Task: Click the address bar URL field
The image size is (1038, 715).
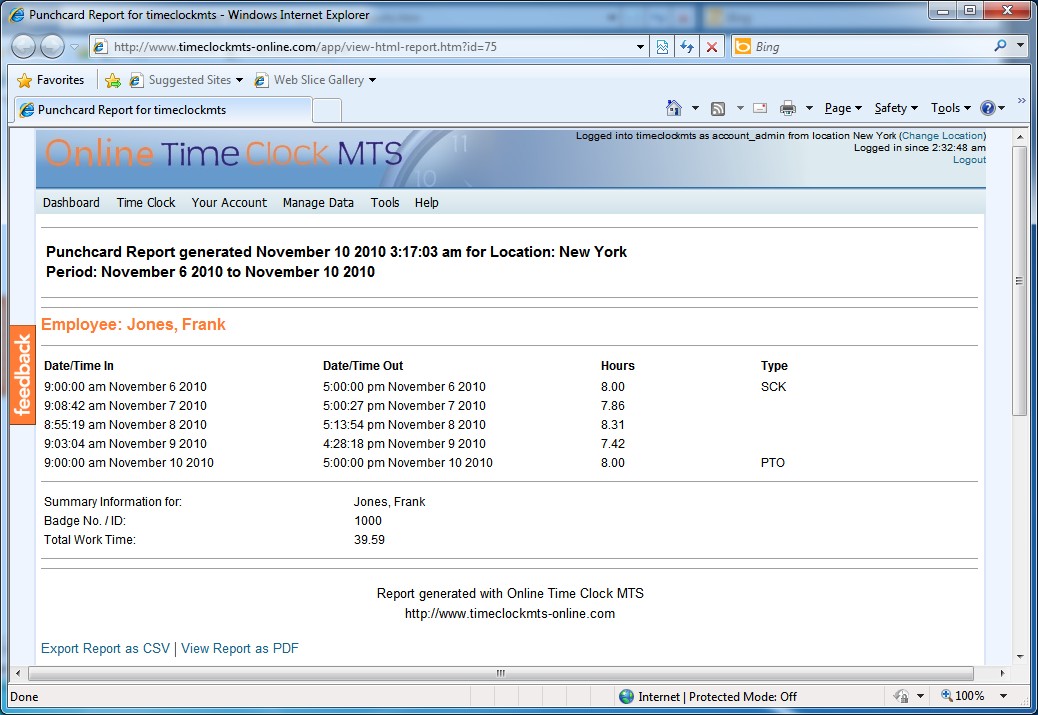Action: [363, 47]
